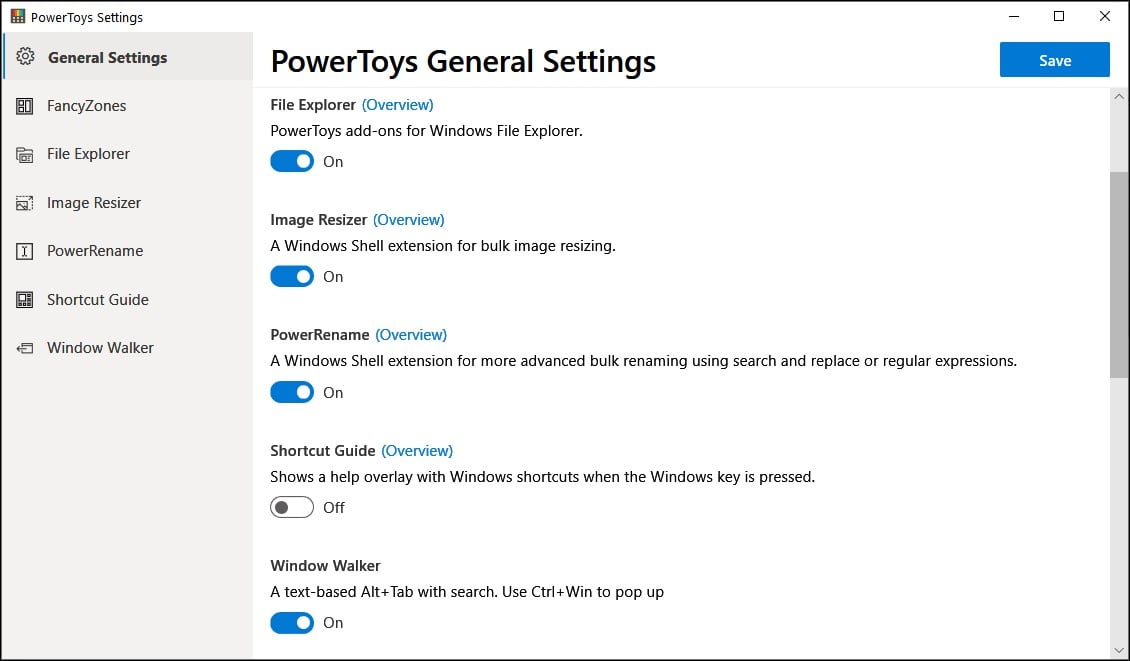Click the File Explorer sidebar icon

[x=25, y=154]
